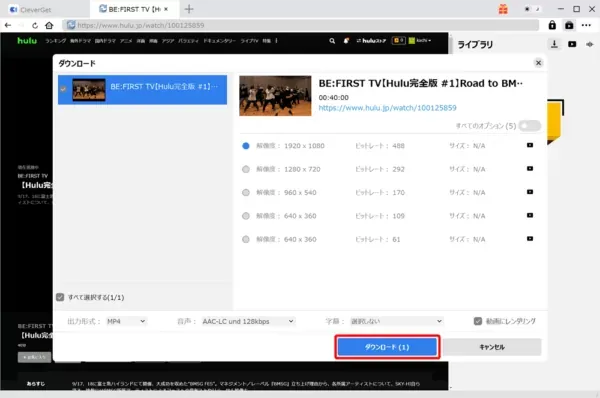Open the アニメ menu on hulu

coord(126,41)
